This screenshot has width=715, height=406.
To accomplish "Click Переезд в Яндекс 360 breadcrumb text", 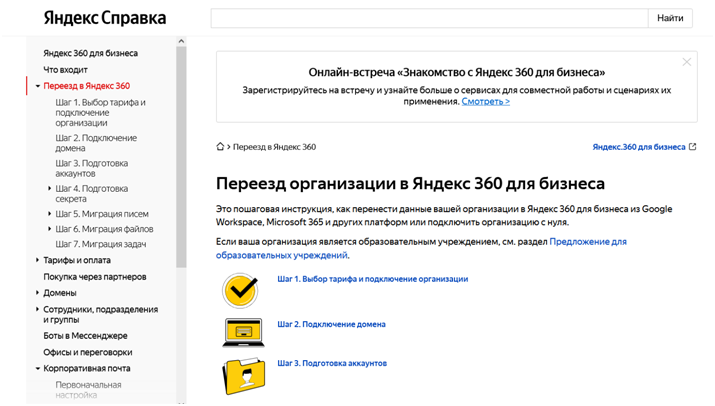I will point(275,147).
